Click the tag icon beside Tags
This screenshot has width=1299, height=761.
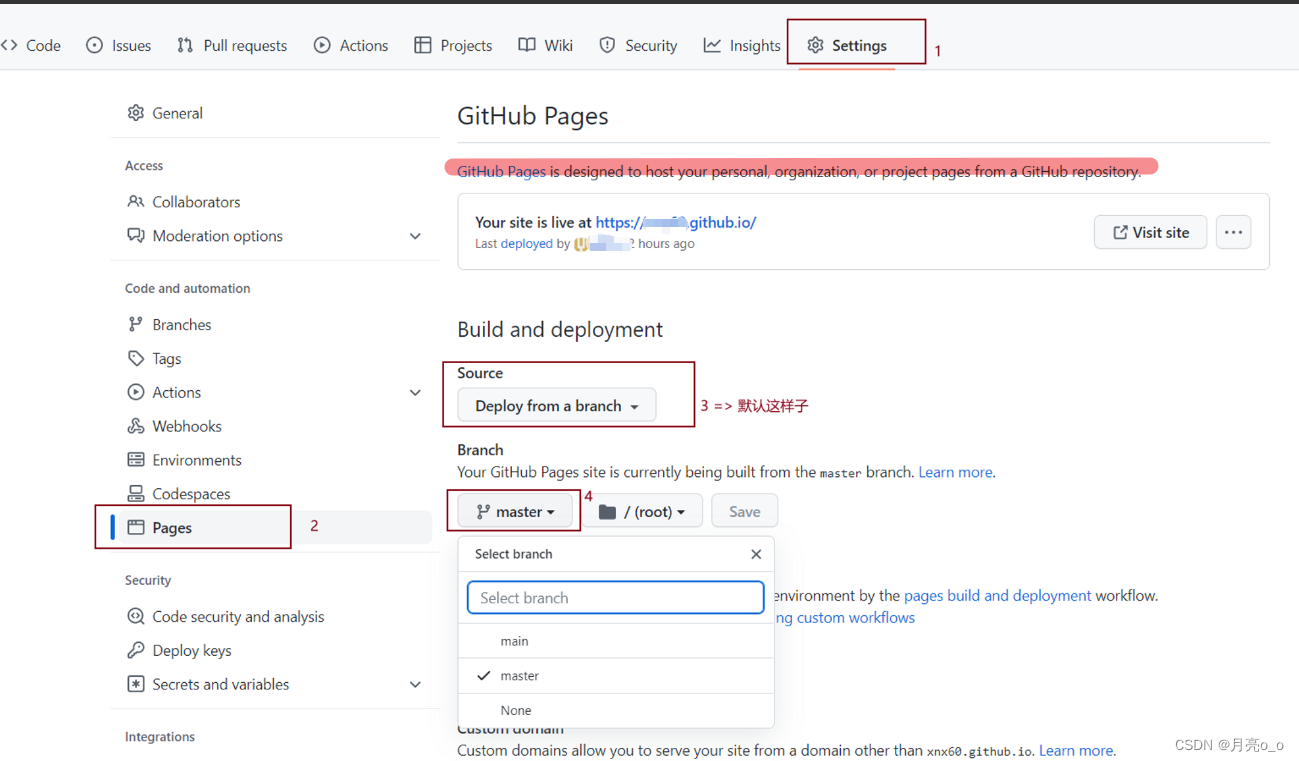136,358
